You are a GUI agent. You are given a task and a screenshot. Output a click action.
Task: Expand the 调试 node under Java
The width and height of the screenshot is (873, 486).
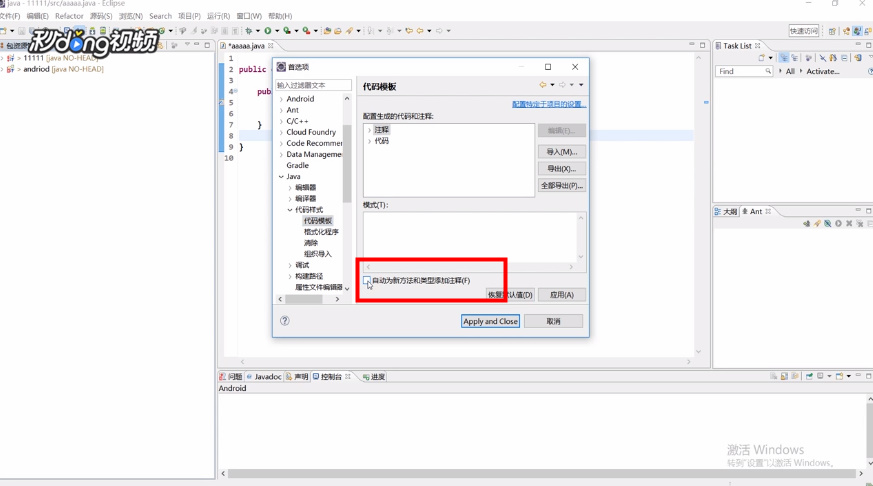(x=290, y=265)
